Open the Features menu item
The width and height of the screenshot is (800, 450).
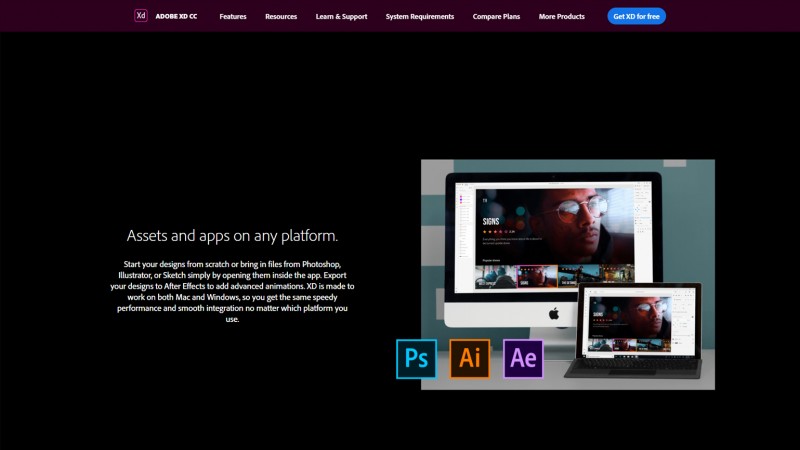(x=233, y=16)
